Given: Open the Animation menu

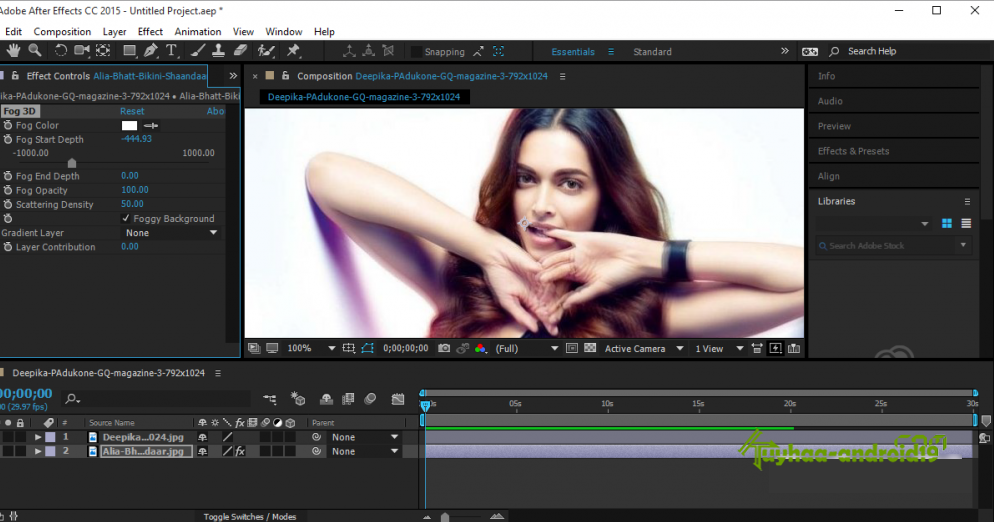Looking at the screenshot, I should point(198,32).
